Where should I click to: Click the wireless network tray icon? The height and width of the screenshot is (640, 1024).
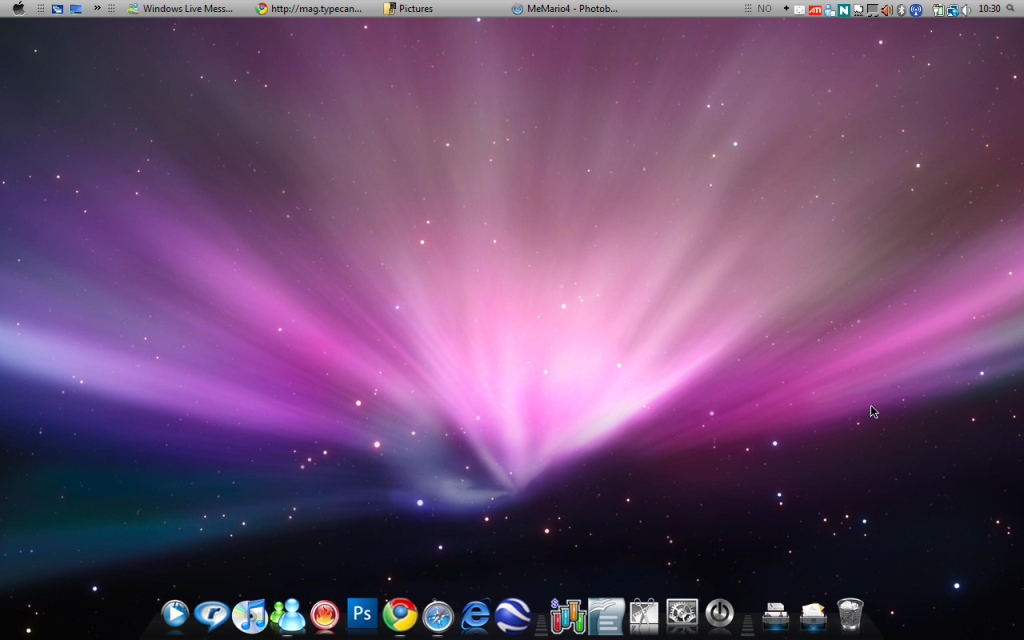(x=916, y=9)
